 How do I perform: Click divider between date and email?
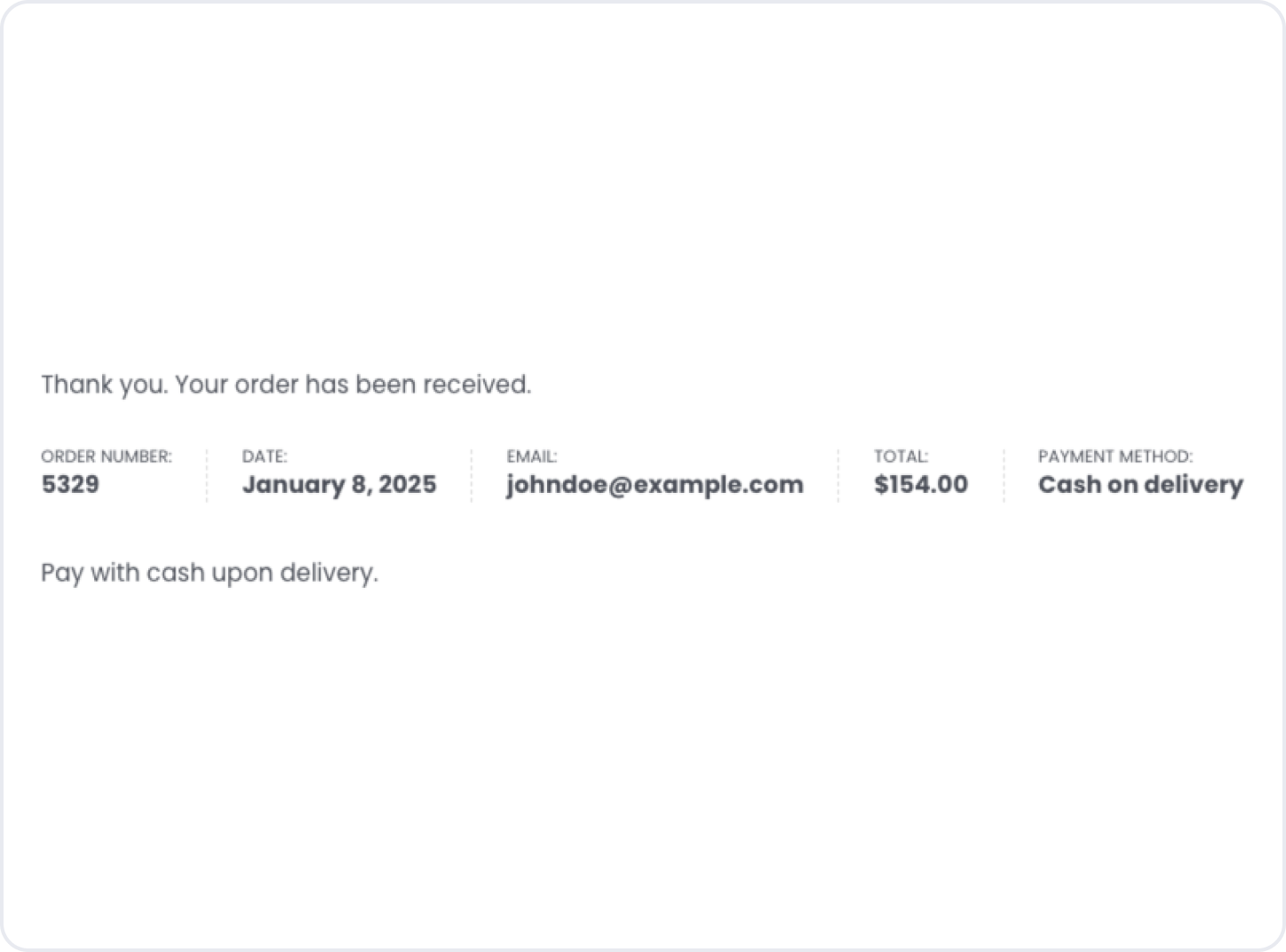coord(472,476)
